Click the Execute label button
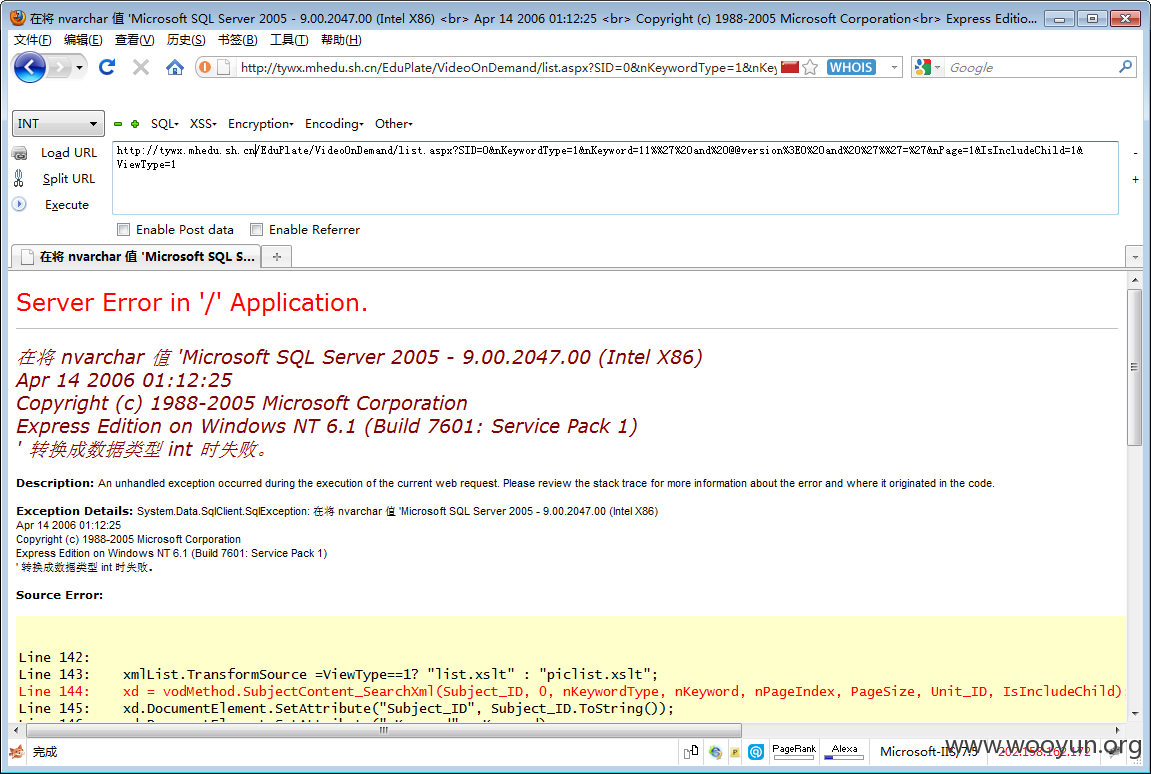Image resolution: width=1151 pixels, height=774 pixels. 67,205
